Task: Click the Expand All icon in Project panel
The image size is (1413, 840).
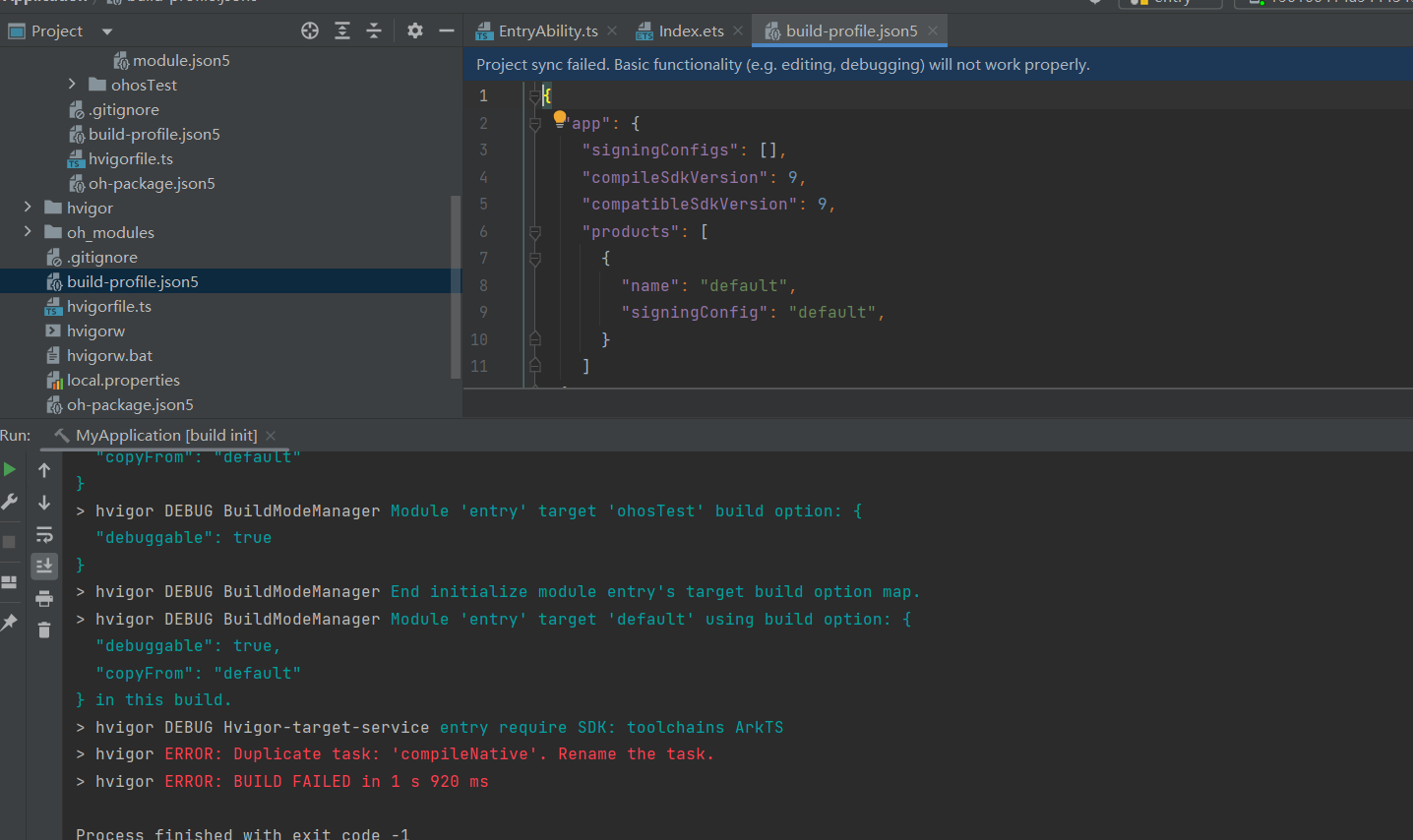Action: tap(342, 30)
